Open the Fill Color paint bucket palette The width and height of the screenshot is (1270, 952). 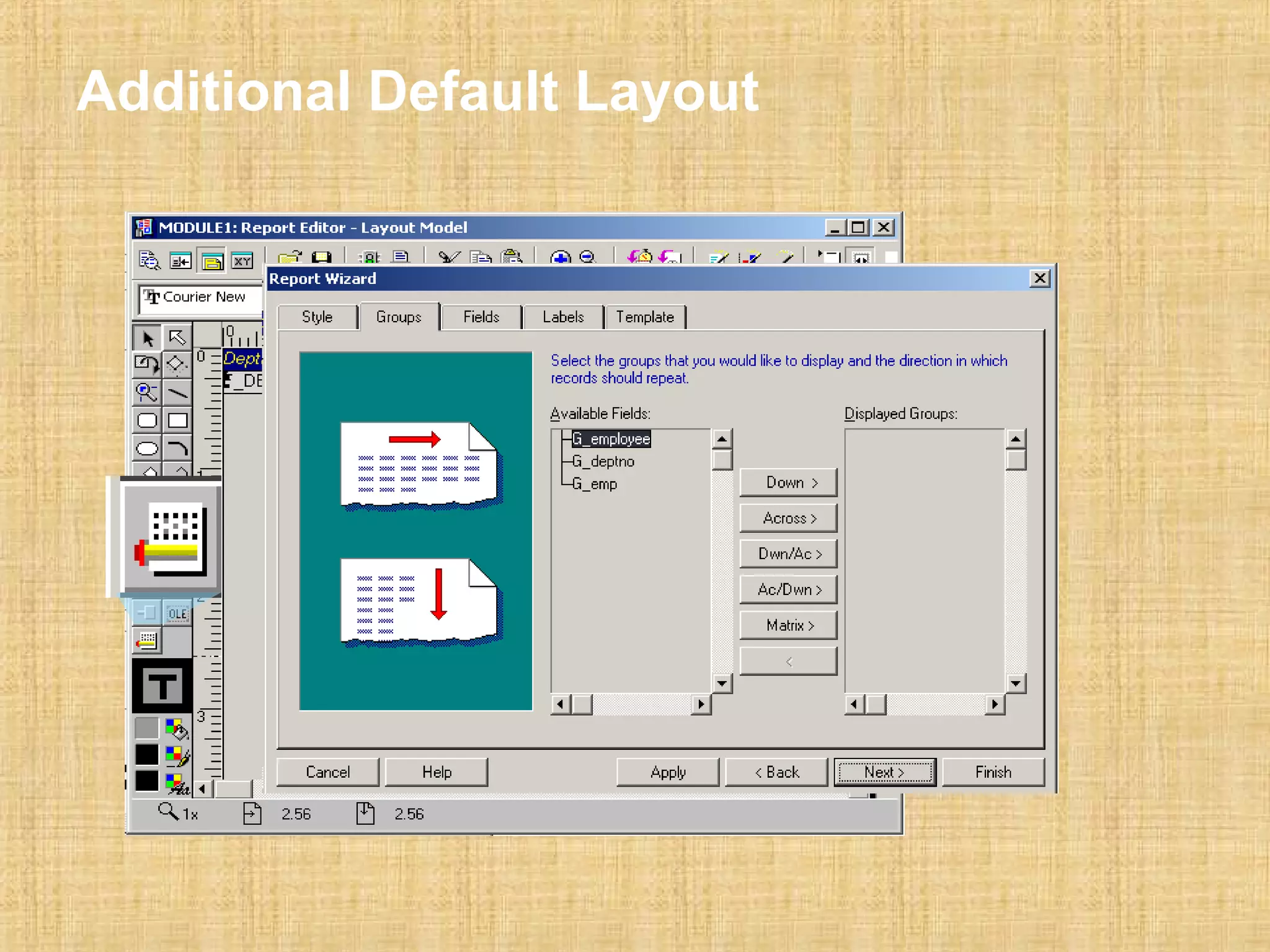click(x=177, y=729)
